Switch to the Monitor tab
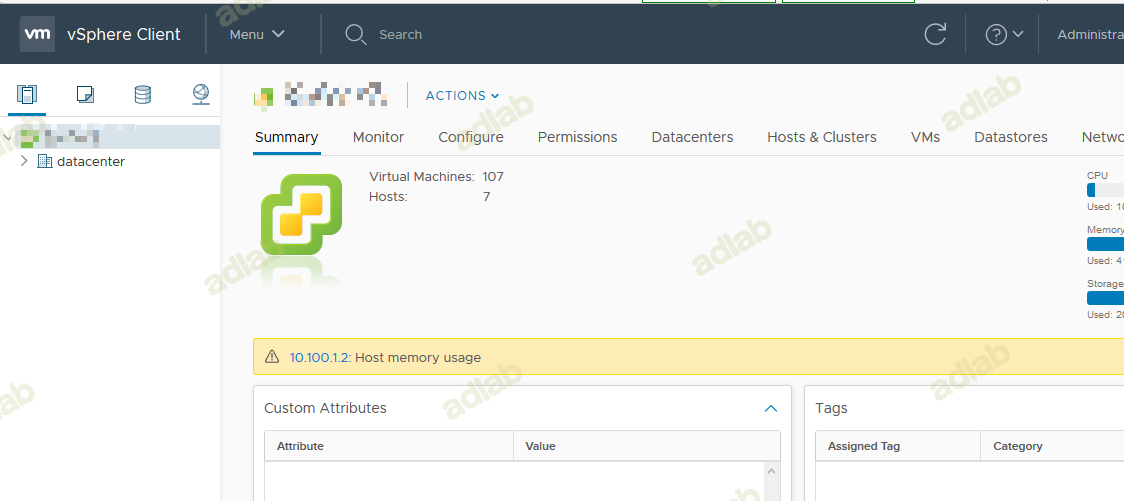This screenshot has height=501, width=1124. pyautogui.click(x=378, y=137)
